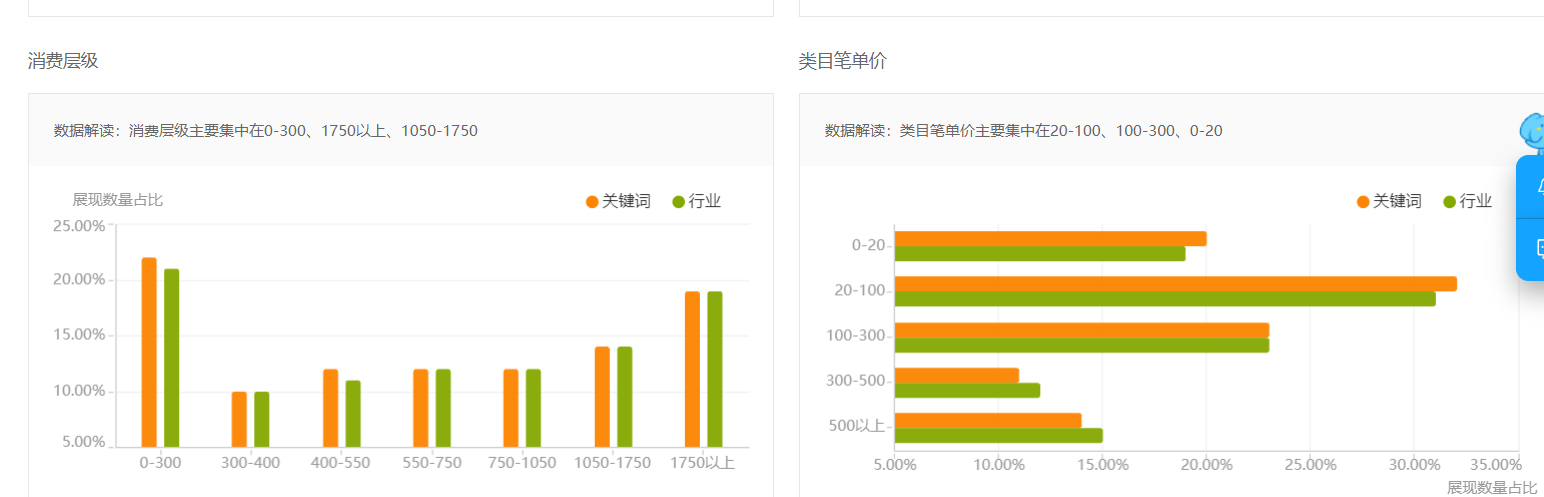
Task: Select orange 关键词 bar for 300-400
Action: coord(239,419)
